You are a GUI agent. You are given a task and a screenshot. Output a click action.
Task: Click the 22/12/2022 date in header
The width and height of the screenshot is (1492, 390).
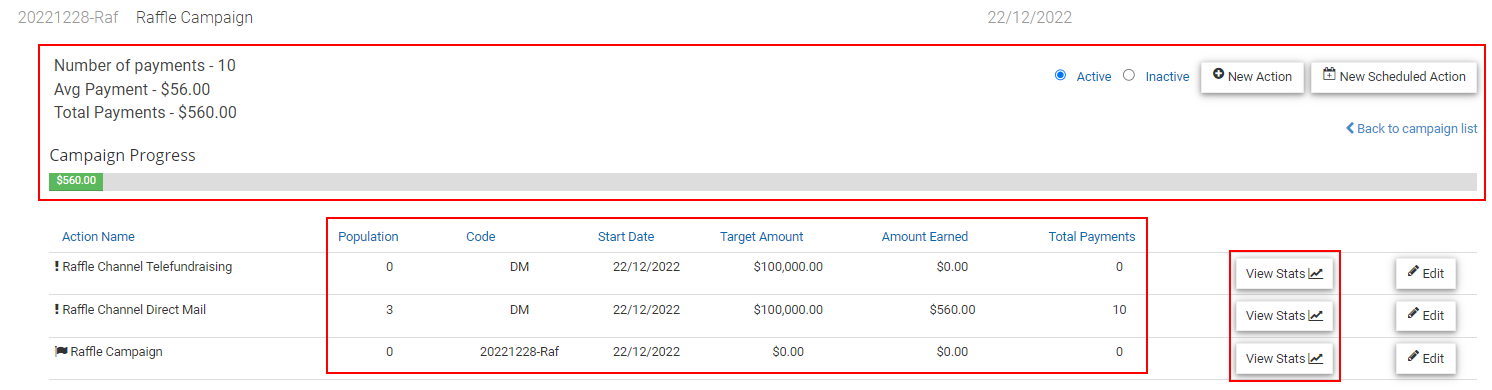[x=1030, y=18]
